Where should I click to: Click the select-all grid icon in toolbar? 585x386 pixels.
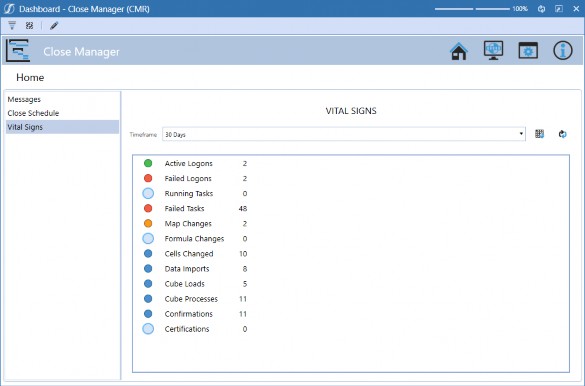(x=29, y=25)
